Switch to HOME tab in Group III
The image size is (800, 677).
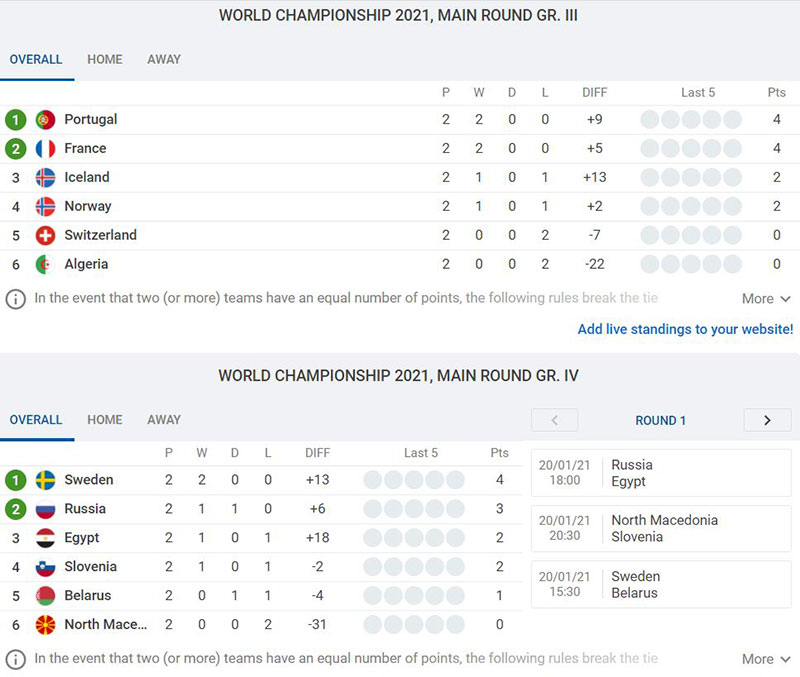[x=105, y=59]
